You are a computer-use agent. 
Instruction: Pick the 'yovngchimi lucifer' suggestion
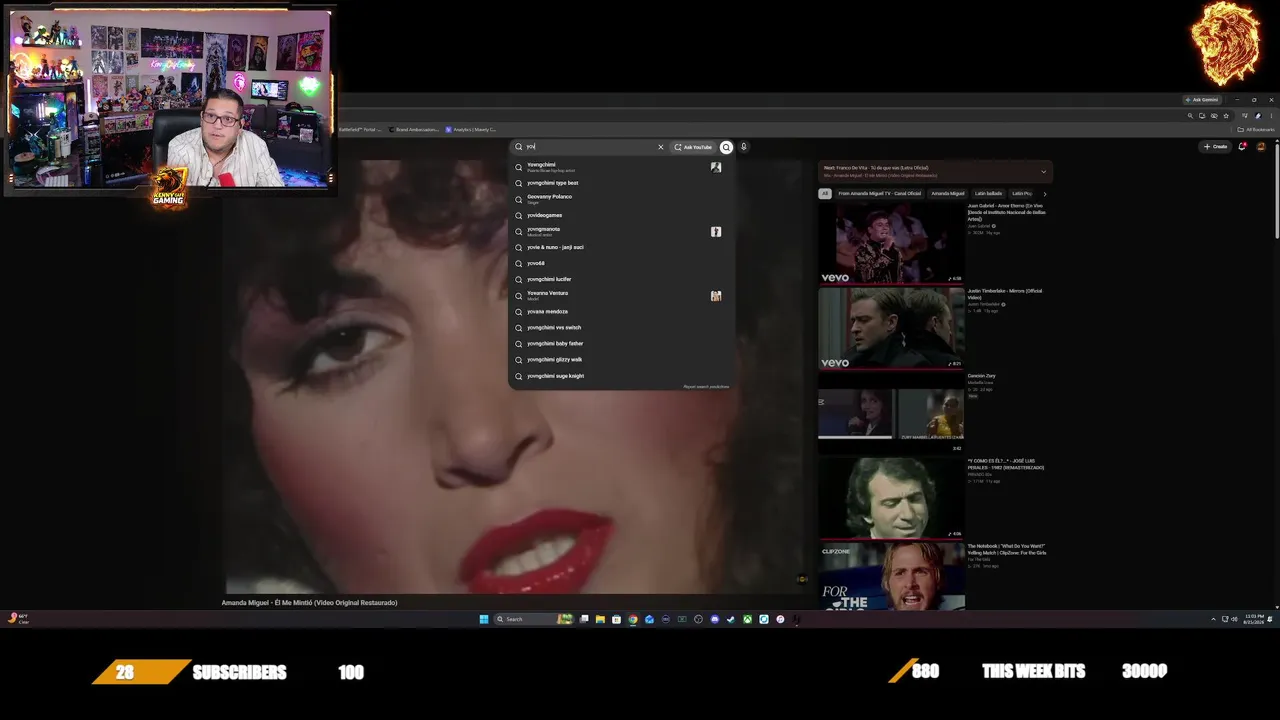pos(622,279)
